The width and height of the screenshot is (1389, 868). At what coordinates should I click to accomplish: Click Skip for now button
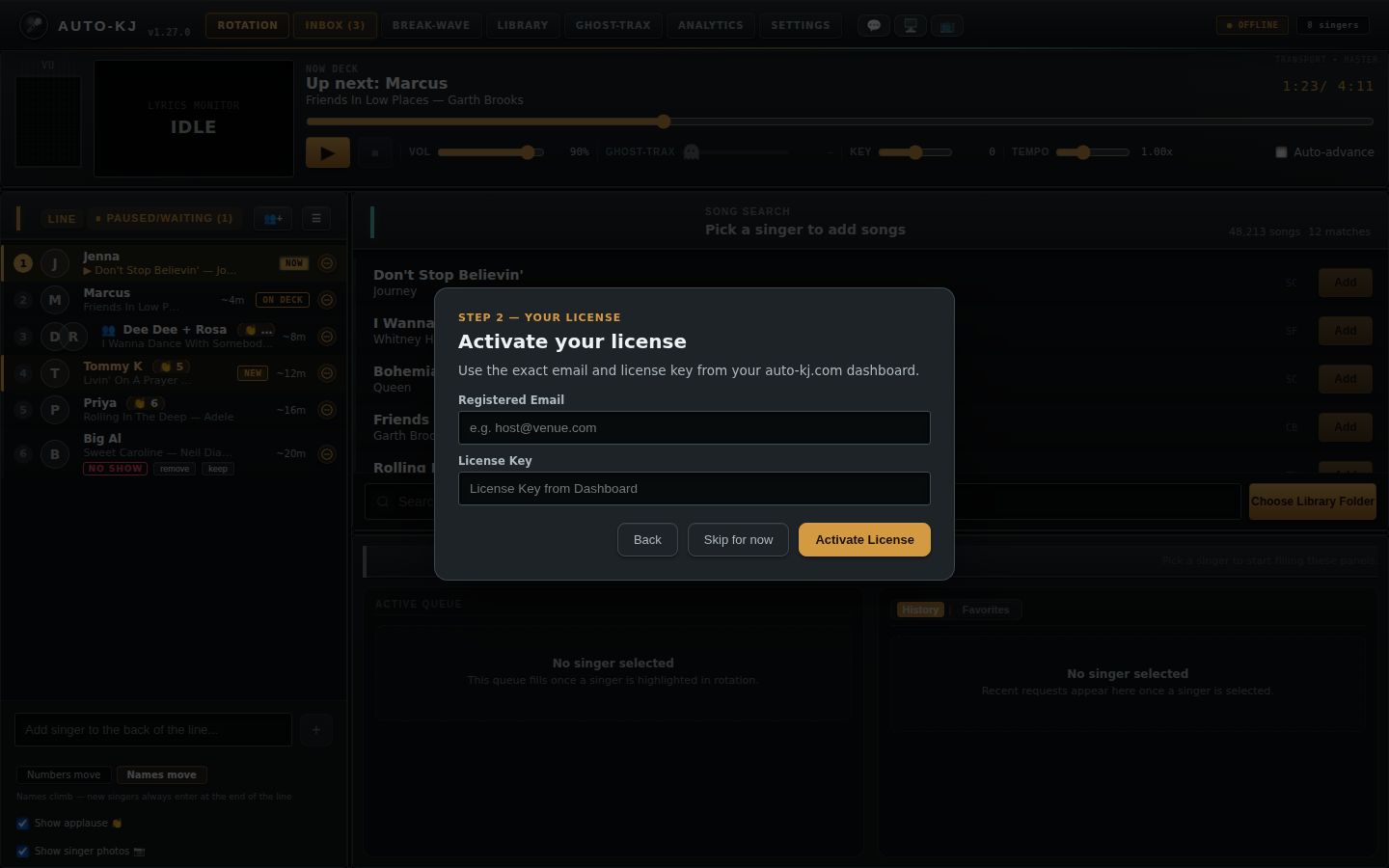[x=738, y=540]
